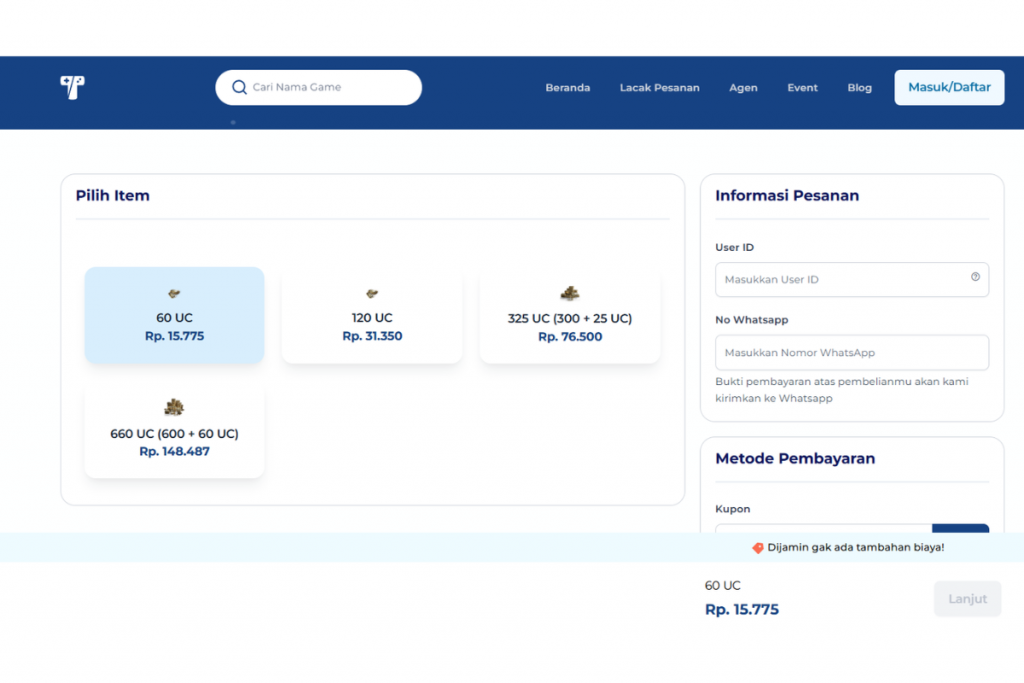
Task: Click the price Rp. 31.350
Action: [372, 336]
